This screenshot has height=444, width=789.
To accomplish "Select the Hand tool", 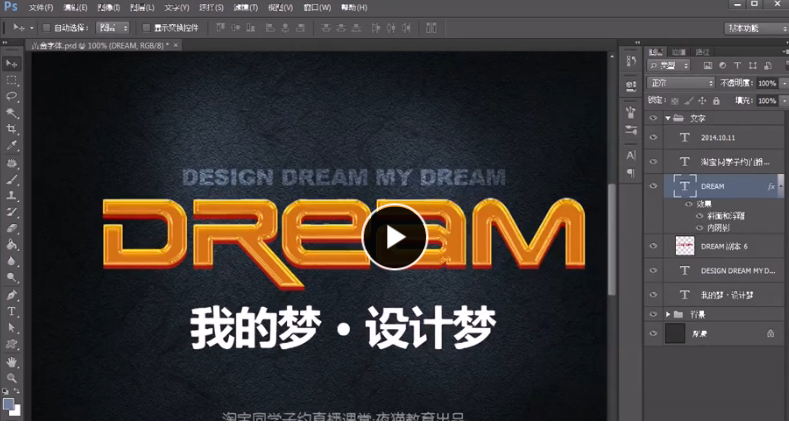I will point(11,362).
